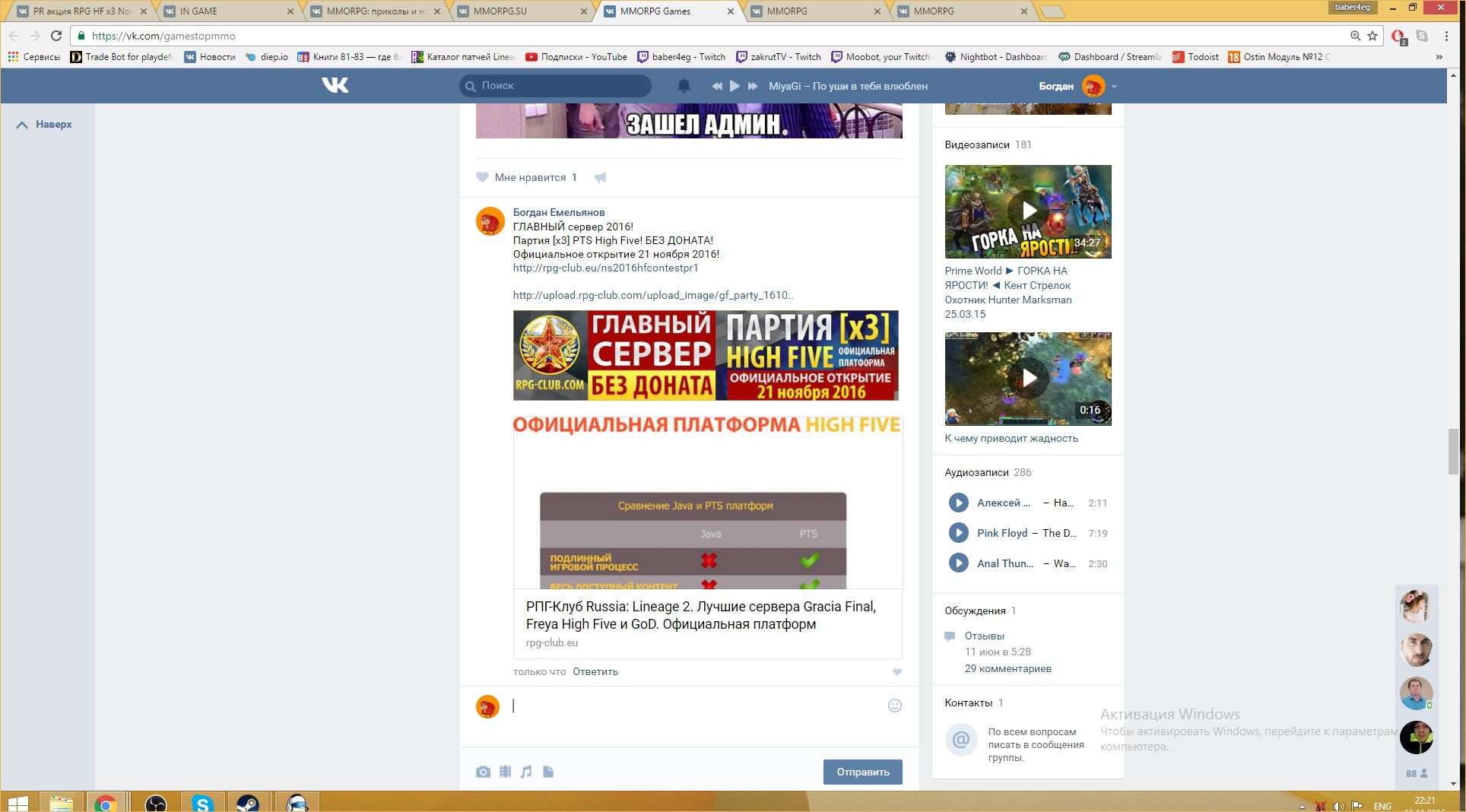The width and height of the screenshot is (1466, 812).
Task: Open the «Сервисы» apps bookmark
Action: pos(33,57)
